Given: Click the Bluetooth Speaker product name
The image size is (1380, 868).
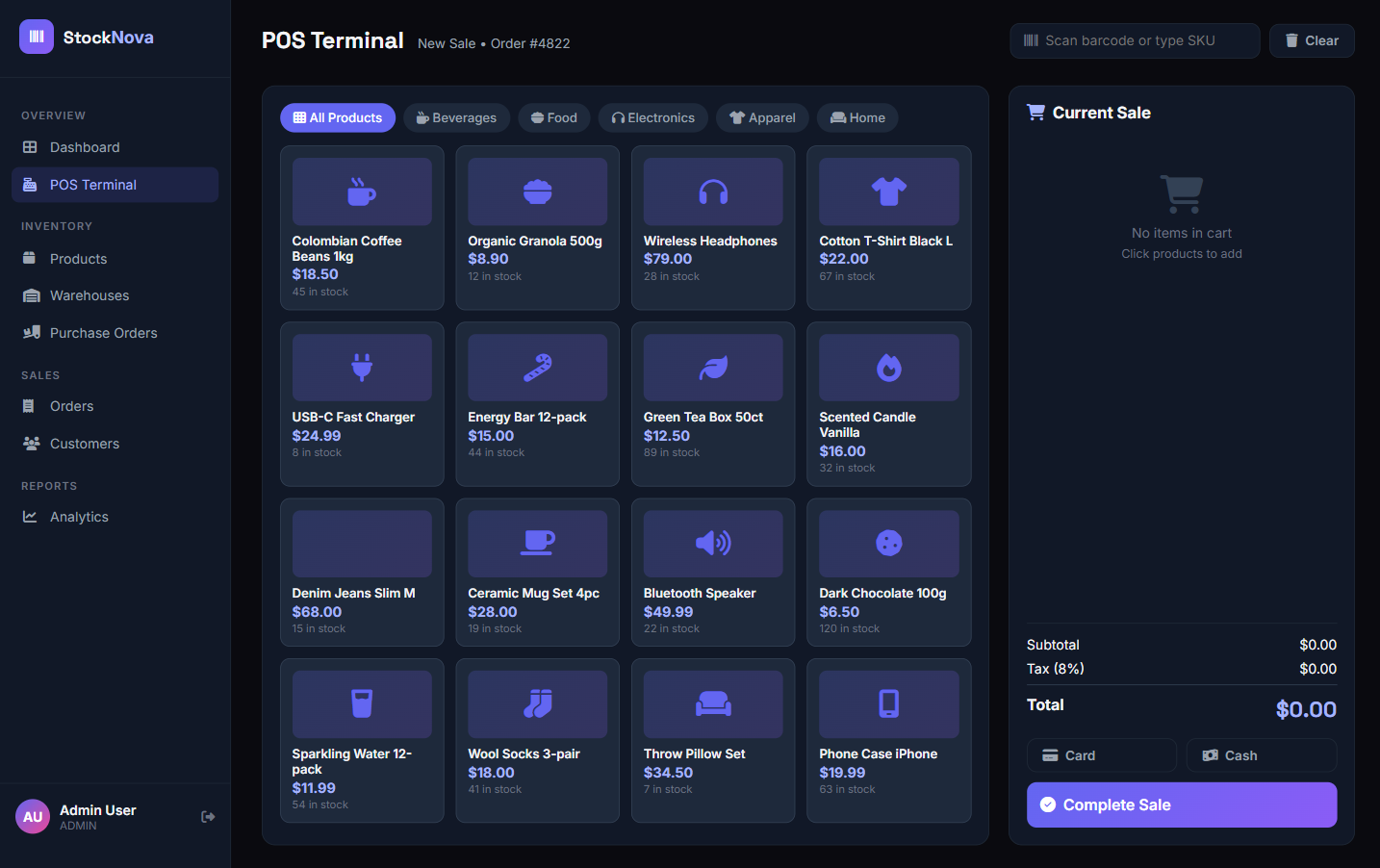Looking at the screenshot, I should coord(700,593).
